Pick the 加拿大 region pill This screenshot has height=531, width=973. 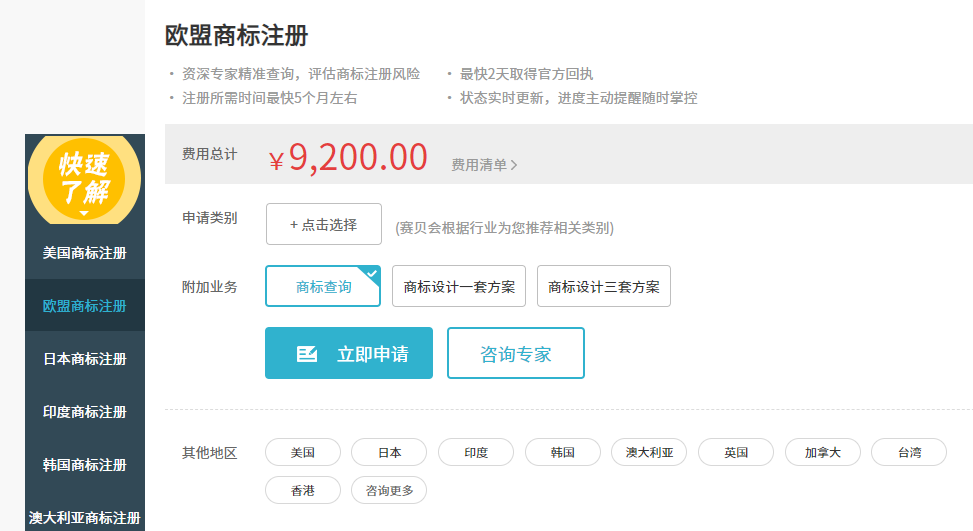coord(822,452)
